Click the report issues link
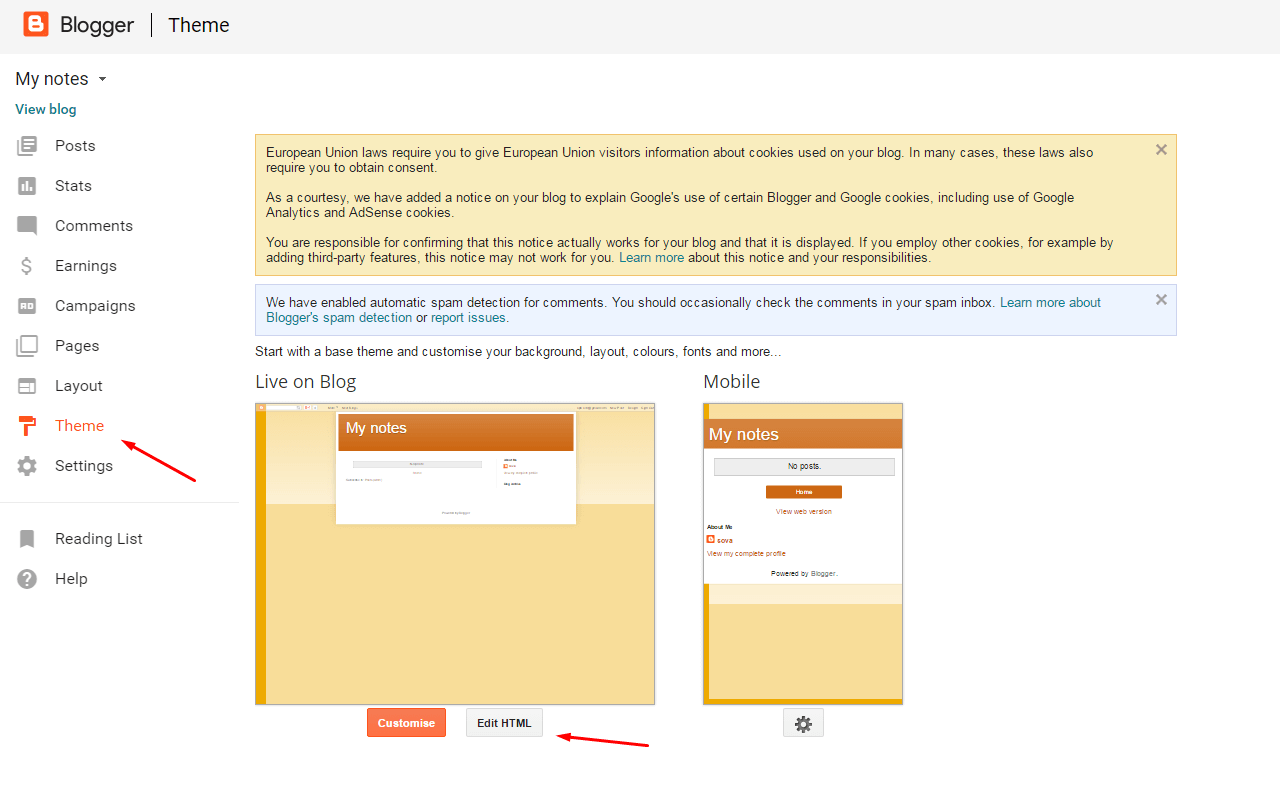The image size is (1280, 791). coord(469,318)
